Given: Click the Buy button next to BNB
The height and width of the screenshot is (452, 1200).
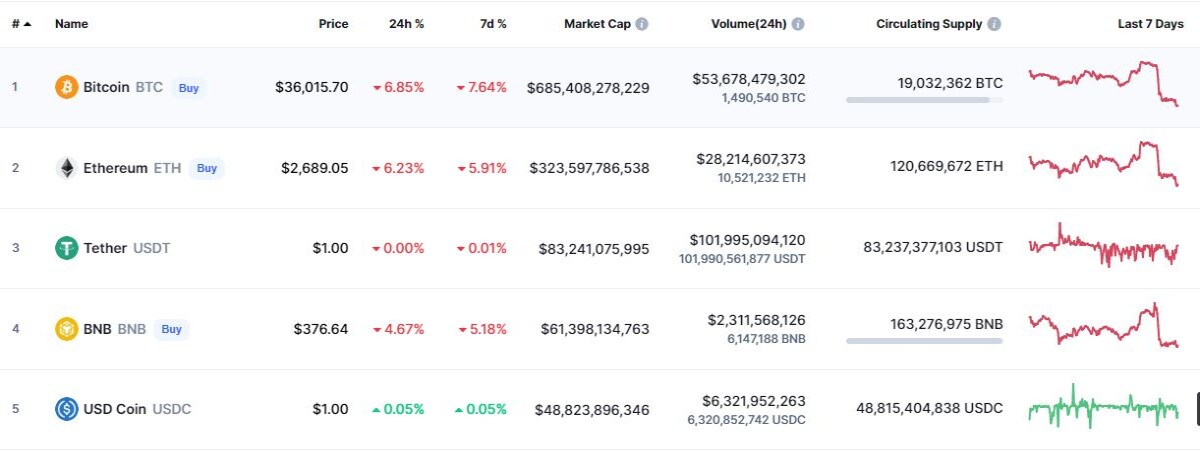Looking at the screenshot, I should 172,329.
